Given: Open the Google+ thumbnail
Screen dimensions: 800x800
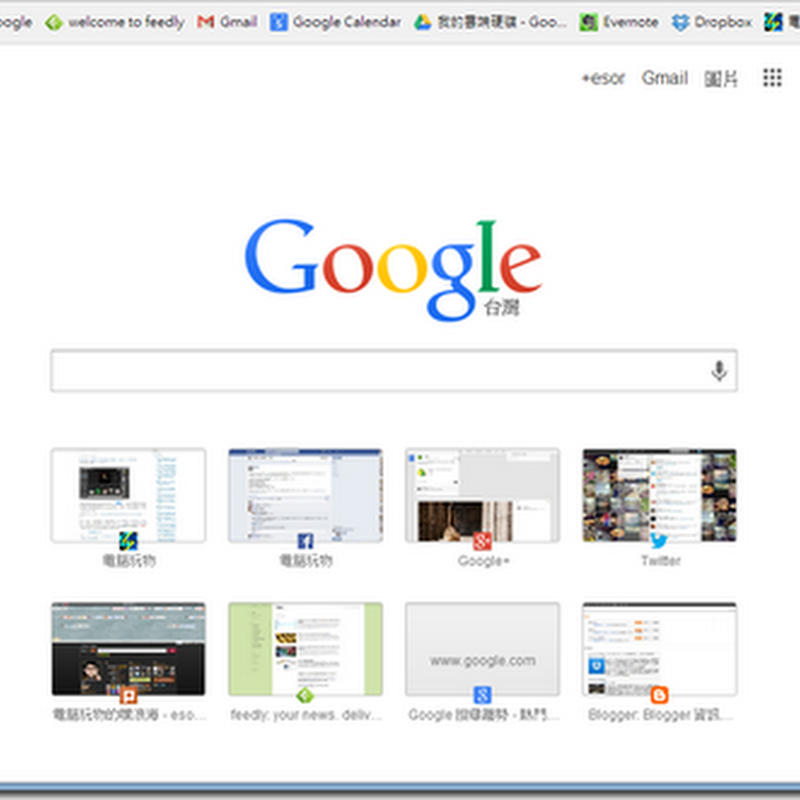Looking at the screenshot, I should pyautogui.click(x=482, y=495).
